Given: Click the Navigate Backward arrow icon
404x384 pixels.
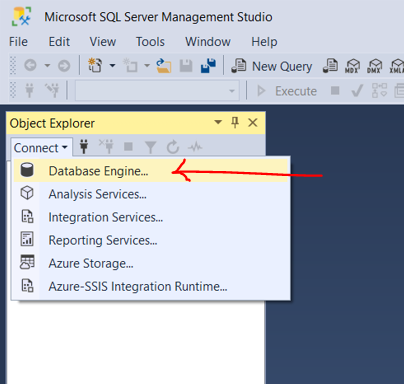Looking at the screenshot, I should tap(30, 65).
